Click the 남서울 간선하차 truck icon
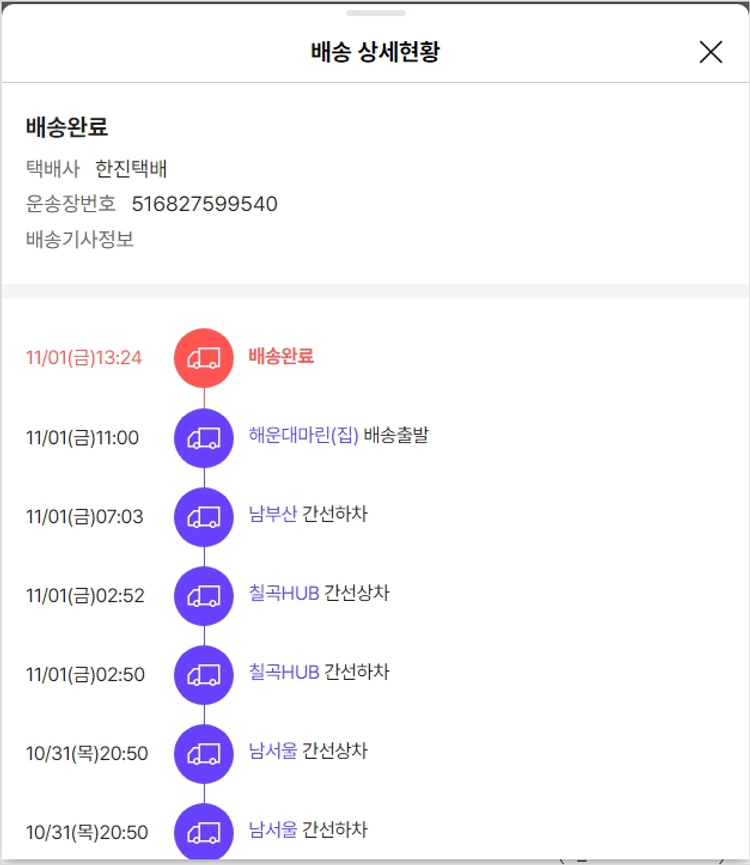 (x=204, y=832)
